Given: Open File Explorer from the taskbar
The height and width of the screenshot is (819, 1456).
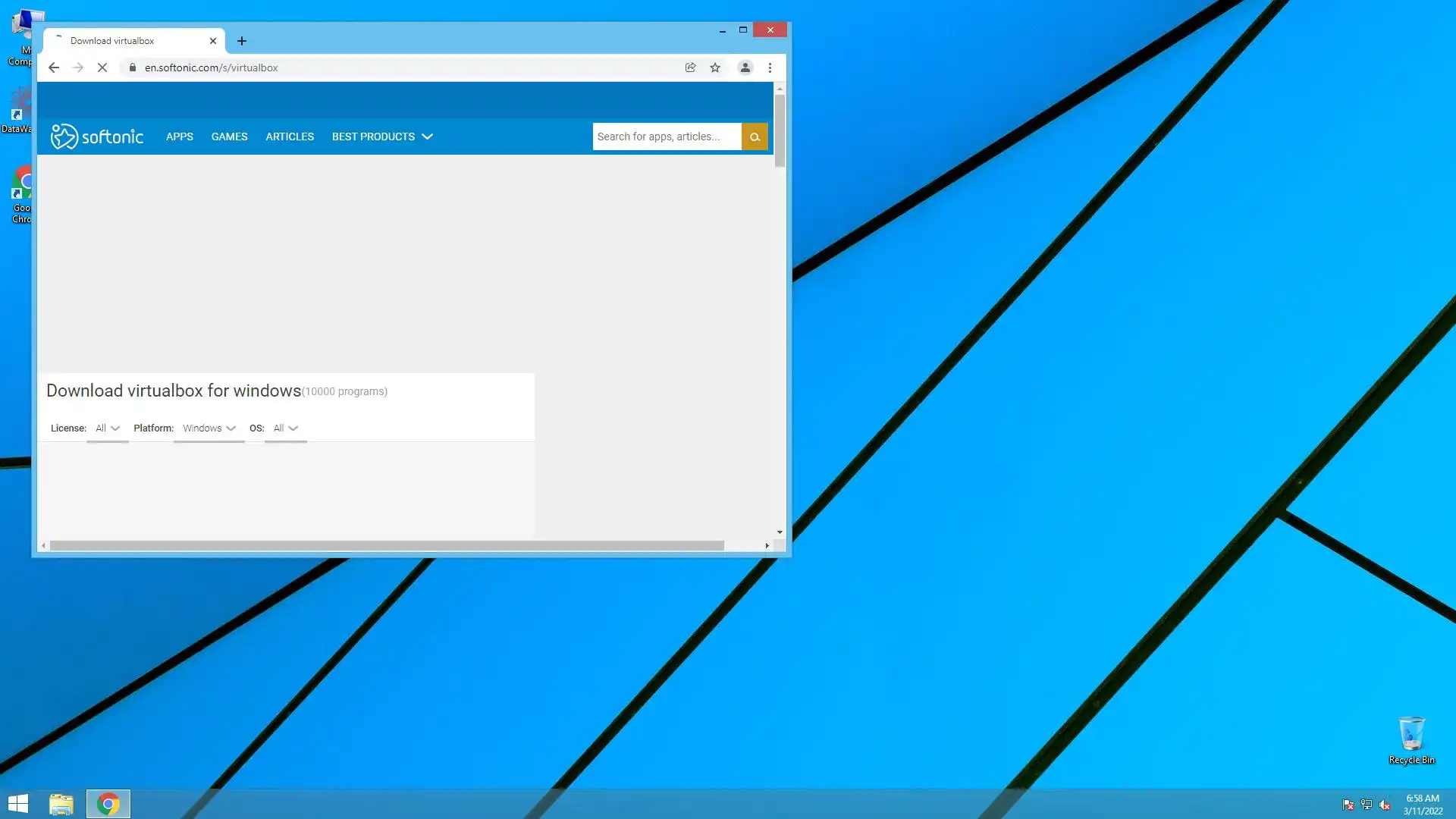Looking at the screenshot, I should click(61, 804).
